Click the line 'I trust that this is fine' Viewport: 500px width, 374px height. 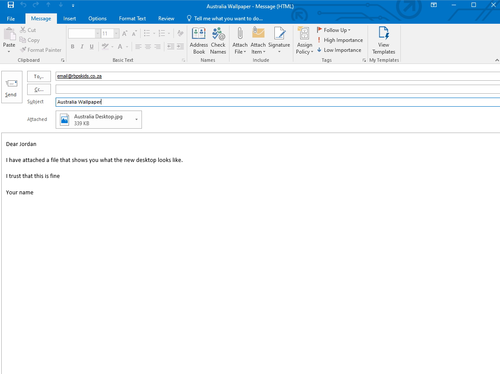pyautogui.click(x=33, y=176)
